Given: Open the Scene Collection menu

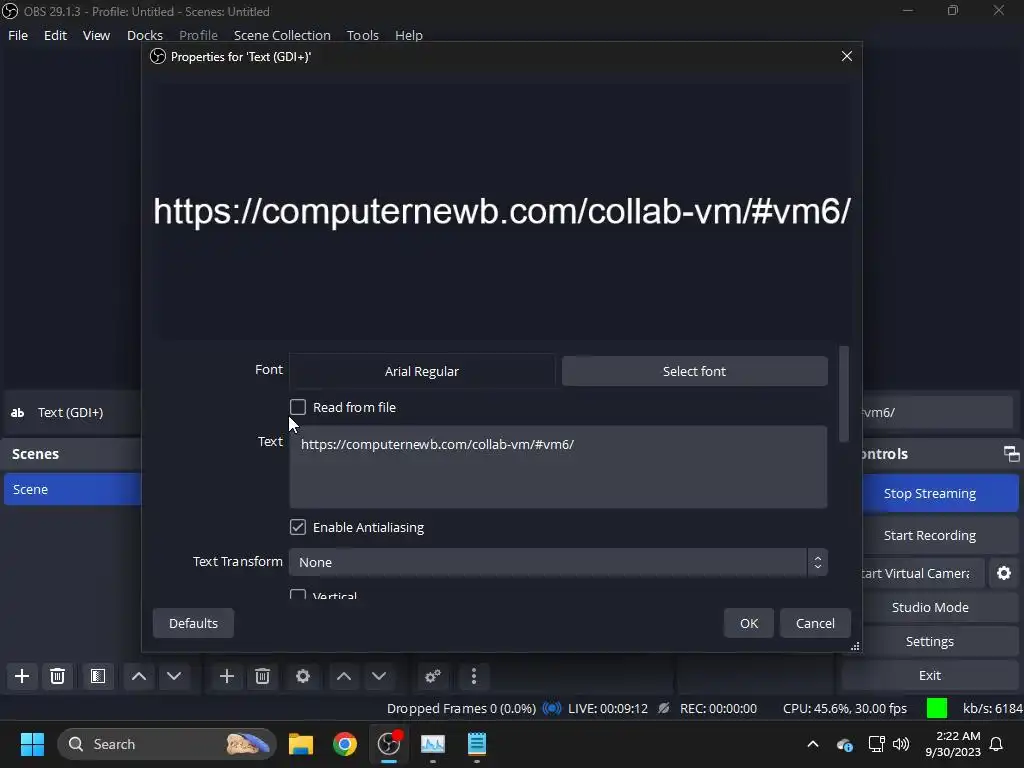Looking at the screenshot, I should 282,35.
